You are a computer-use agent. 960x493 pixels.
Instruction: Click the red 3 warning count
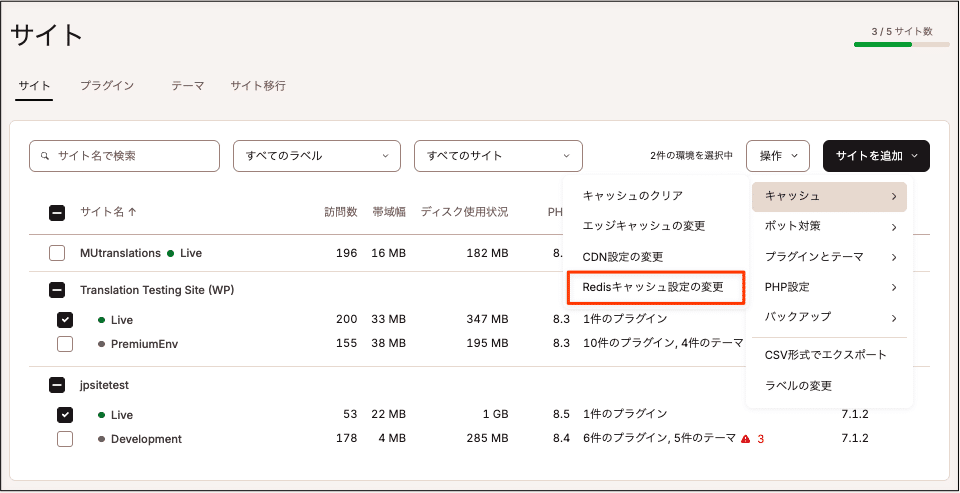[x=761, y=439]
